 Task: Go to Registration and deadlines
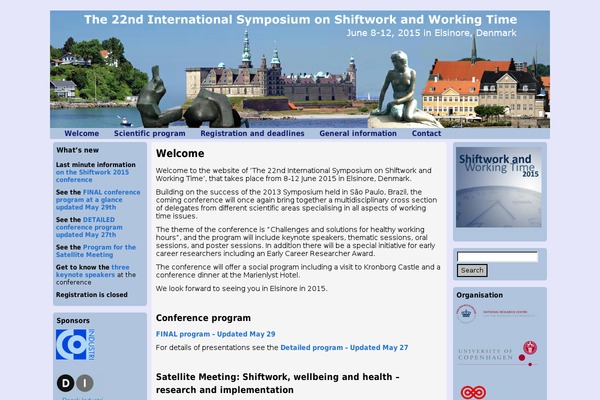point(252,133)
